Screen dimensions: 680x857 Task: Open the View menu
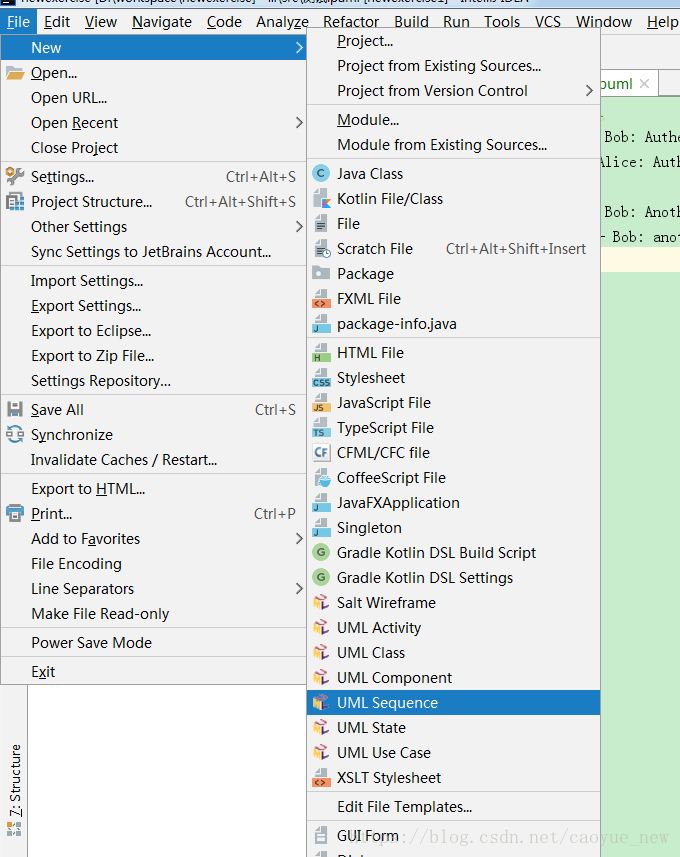pos(101,22)
